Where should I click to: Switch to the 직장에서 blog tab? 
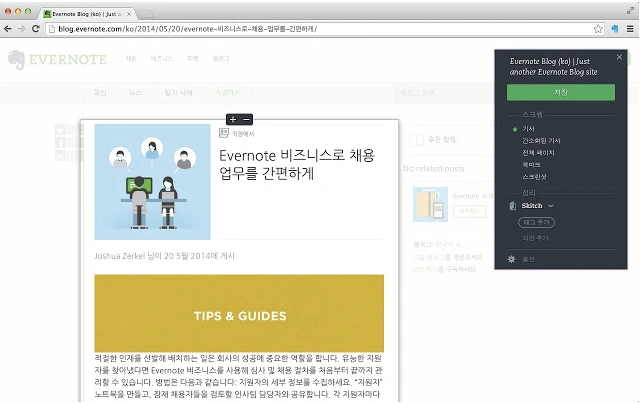point(228,93)
